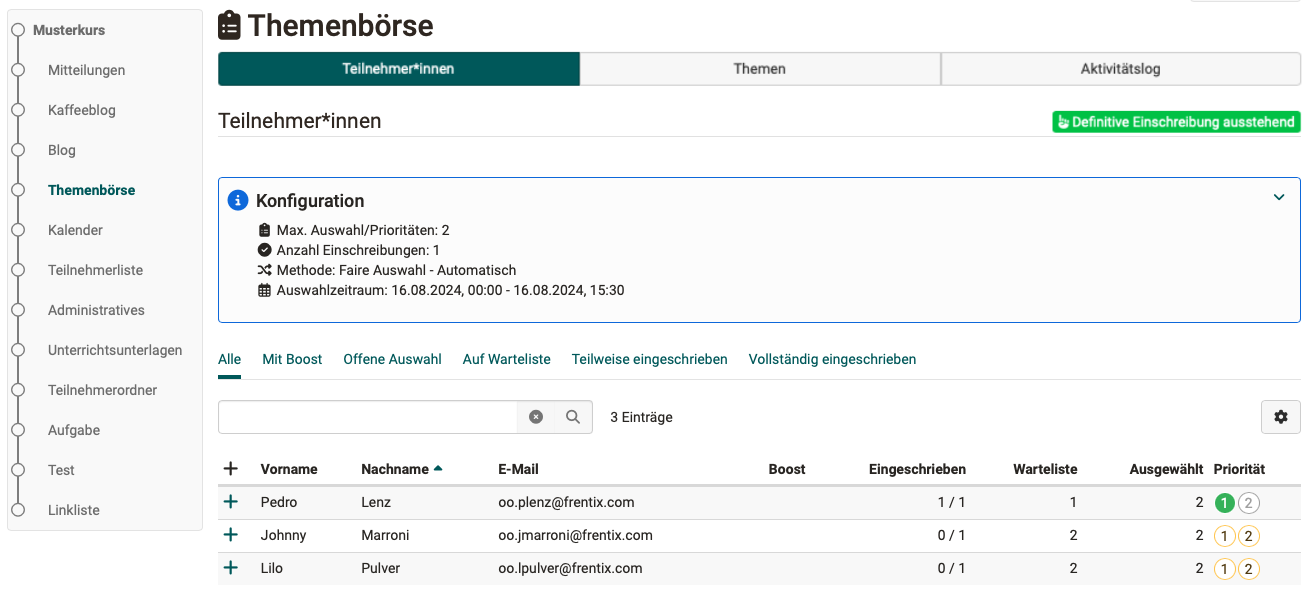Click the blue info icon in the Konfiguration box
1314x600 pixels.
(238, 199)
